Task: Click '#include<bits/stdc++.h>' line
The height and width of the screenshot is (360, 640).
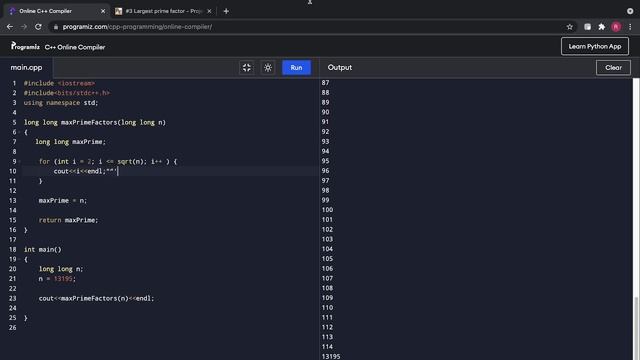Action: (x=67, y=93)
